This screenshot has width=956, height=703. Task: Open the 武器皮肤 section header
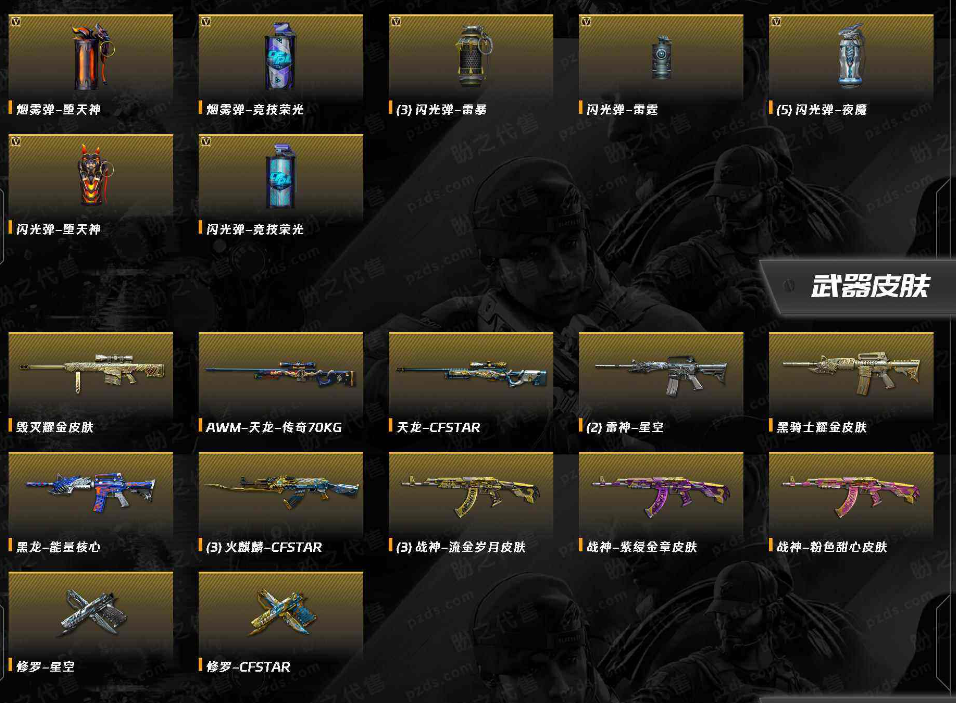point(869,286)
